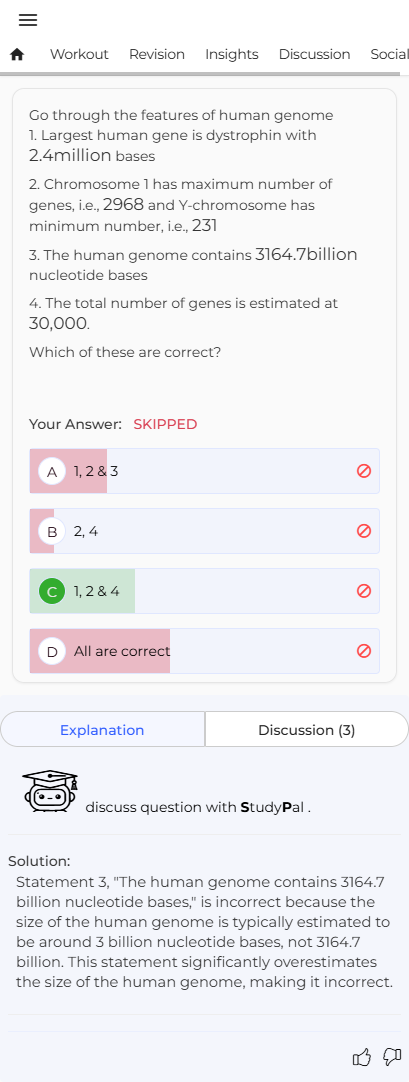Open the Insights tab
Image resolution: width=409 pixels, height=1082 pixels.
tap(232, 55)
